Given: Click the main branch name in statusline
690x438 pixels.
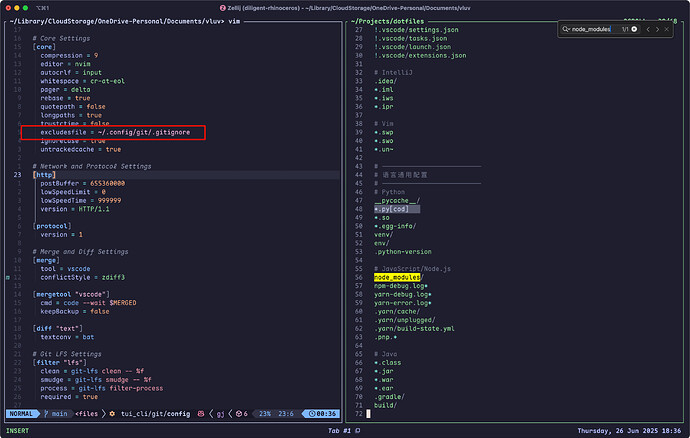Looking at the screenshot, I should click(59, 414).
